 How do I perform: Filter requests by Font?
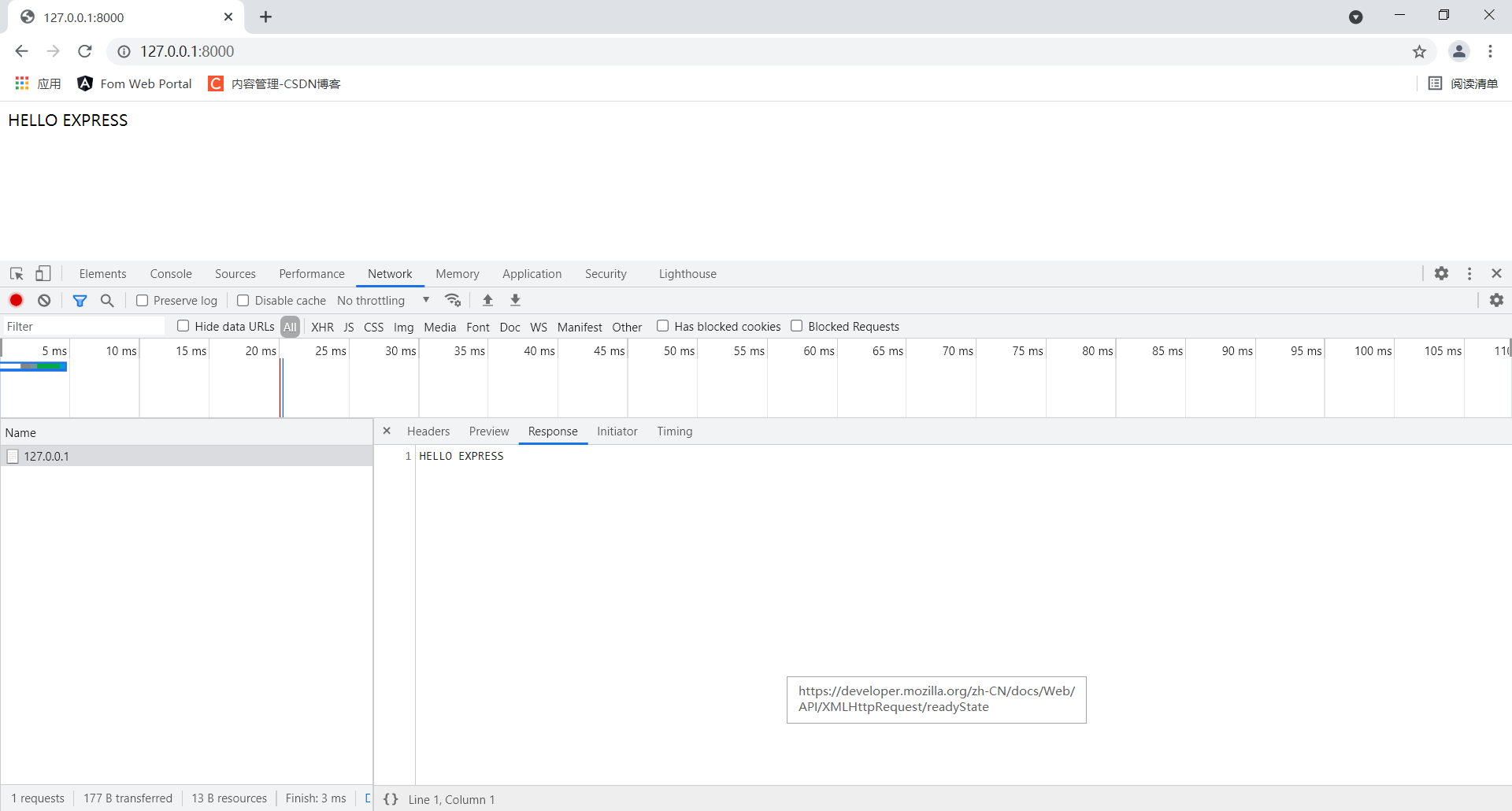click(478, 327)
